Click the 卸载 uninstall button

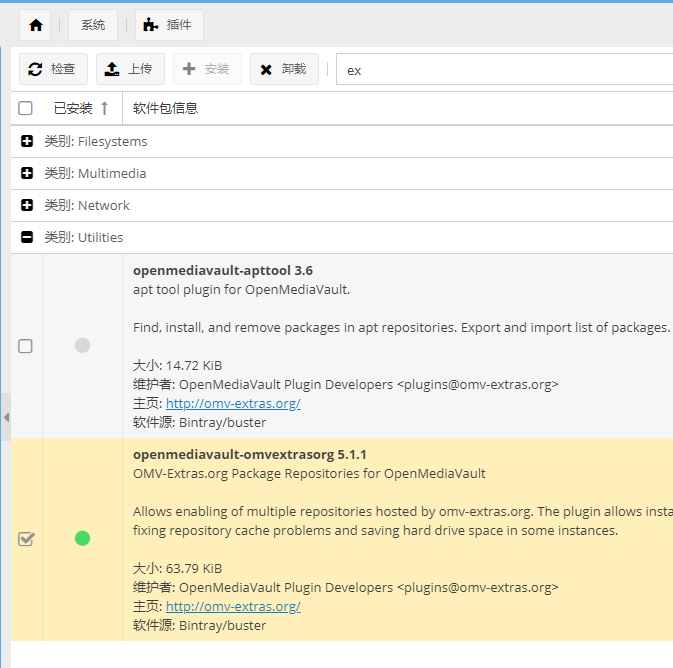click(284, 69)
